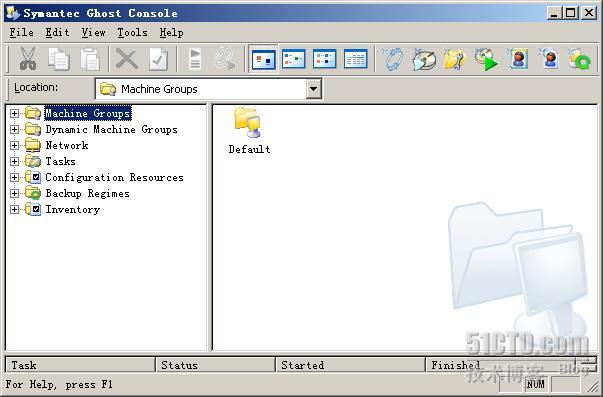The width and height of the screenshot is (603, 397).
Task: Expand the Inventory tree node
Action: 14,209
